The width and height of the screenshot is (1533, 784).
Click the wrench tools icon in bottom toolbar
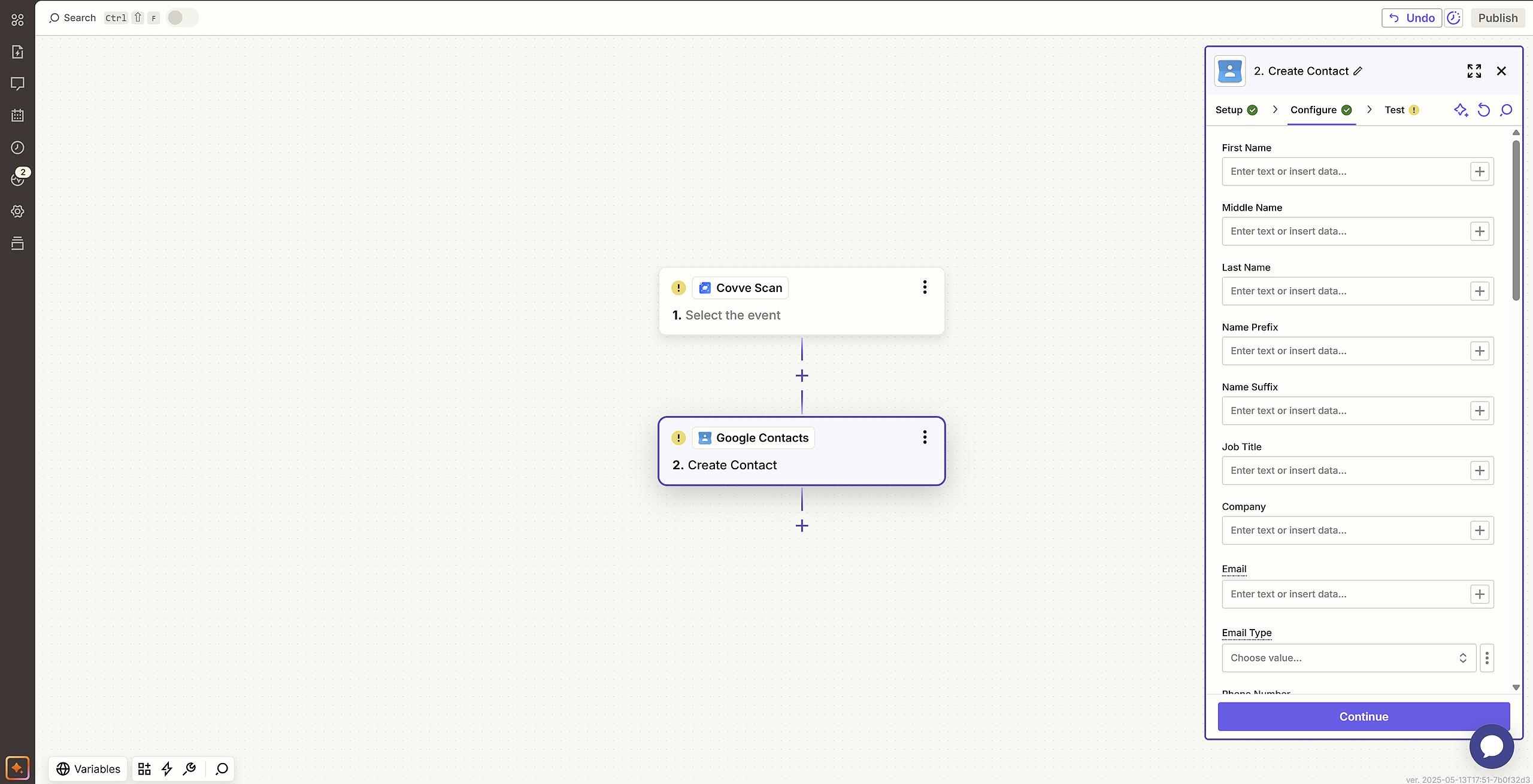click(x=190, y=769)
